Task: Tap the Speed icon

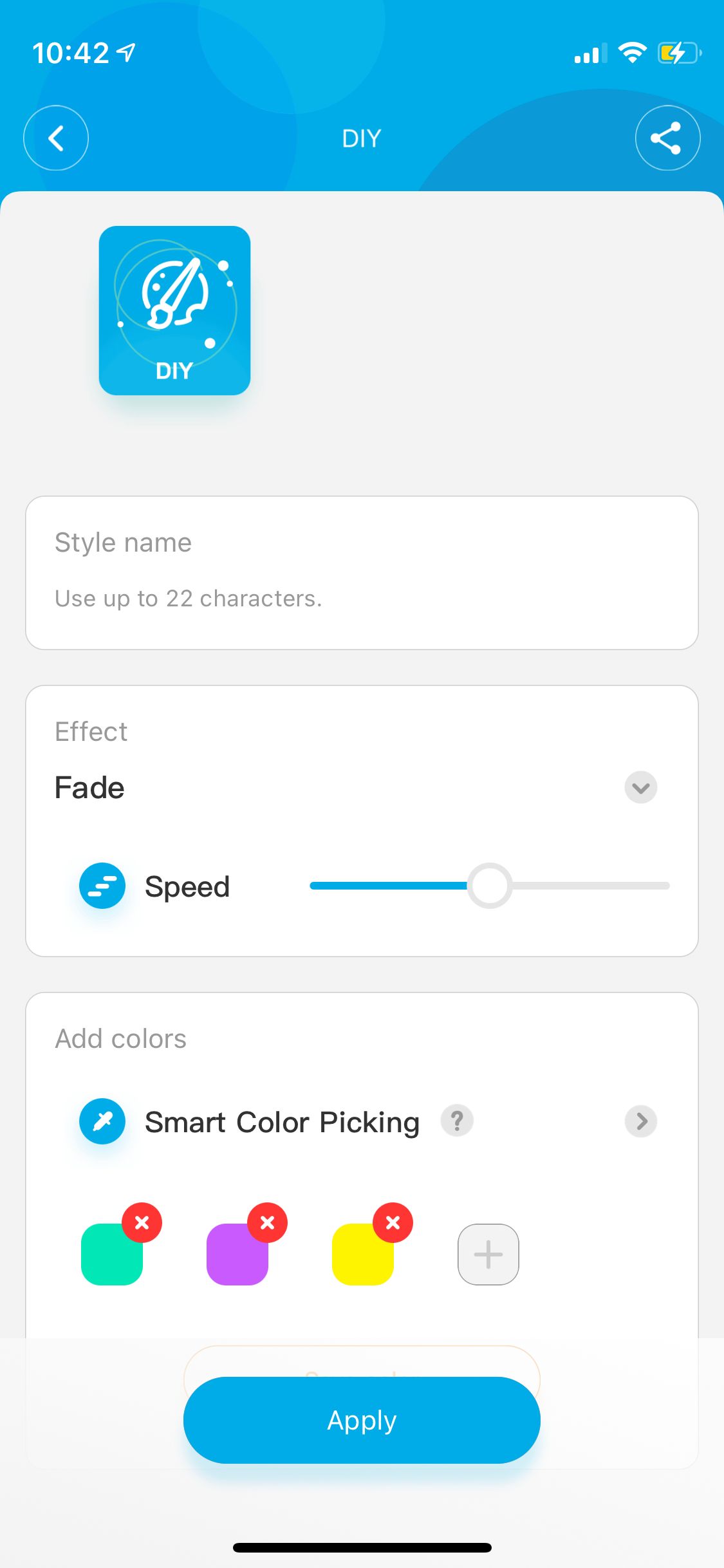Action: point(102,886)
